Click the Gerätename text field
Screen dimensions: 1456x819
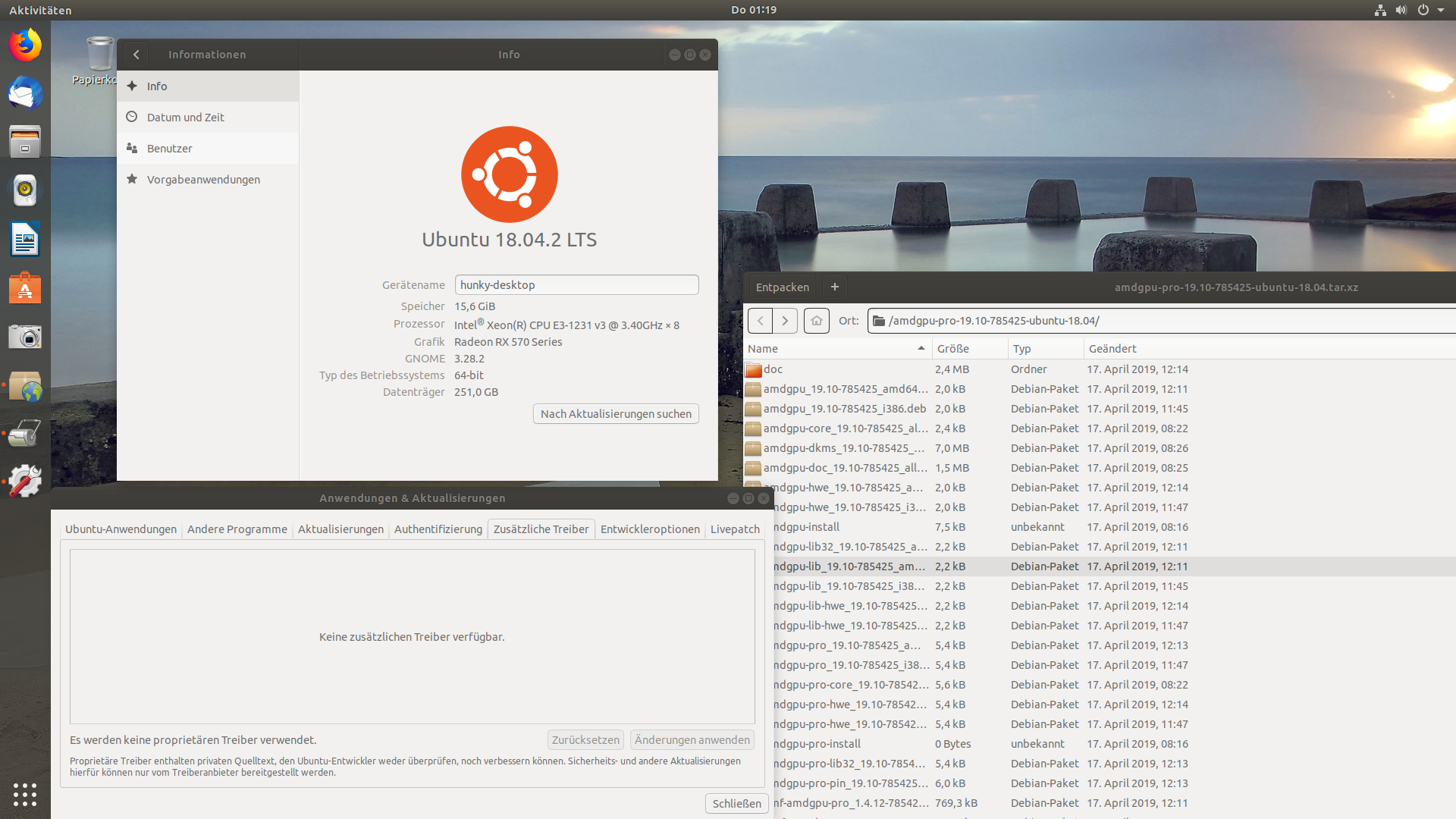click(x=576, y=285)
